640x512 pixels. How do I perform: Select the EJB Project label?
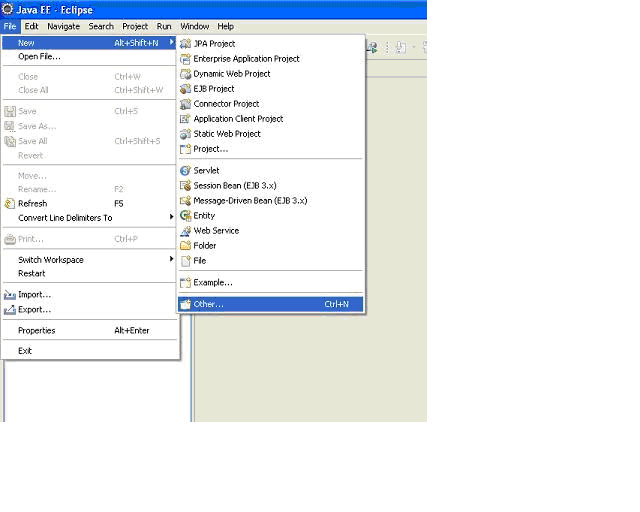(x=214, y=89)
